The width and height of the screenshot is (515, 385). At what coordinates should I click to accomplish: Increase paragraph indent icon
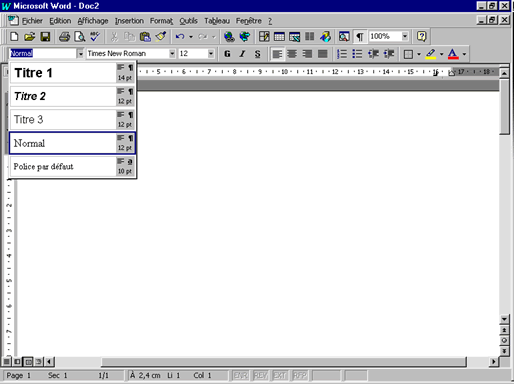click(x=389, y=54)
